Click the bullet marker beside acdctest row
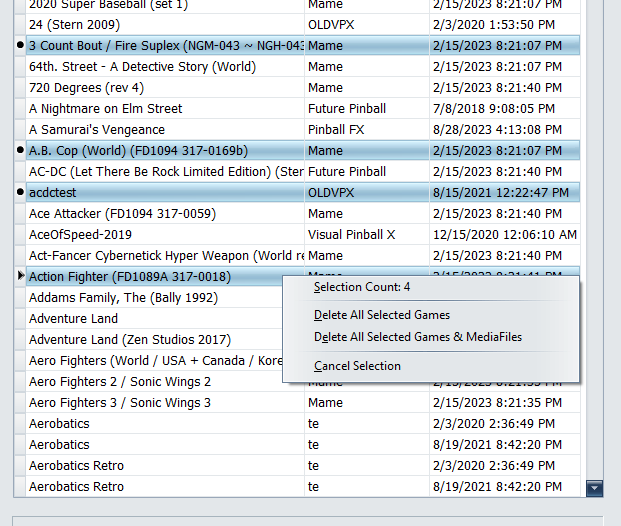The image size is (621, 526). click(x=21, y=192)
